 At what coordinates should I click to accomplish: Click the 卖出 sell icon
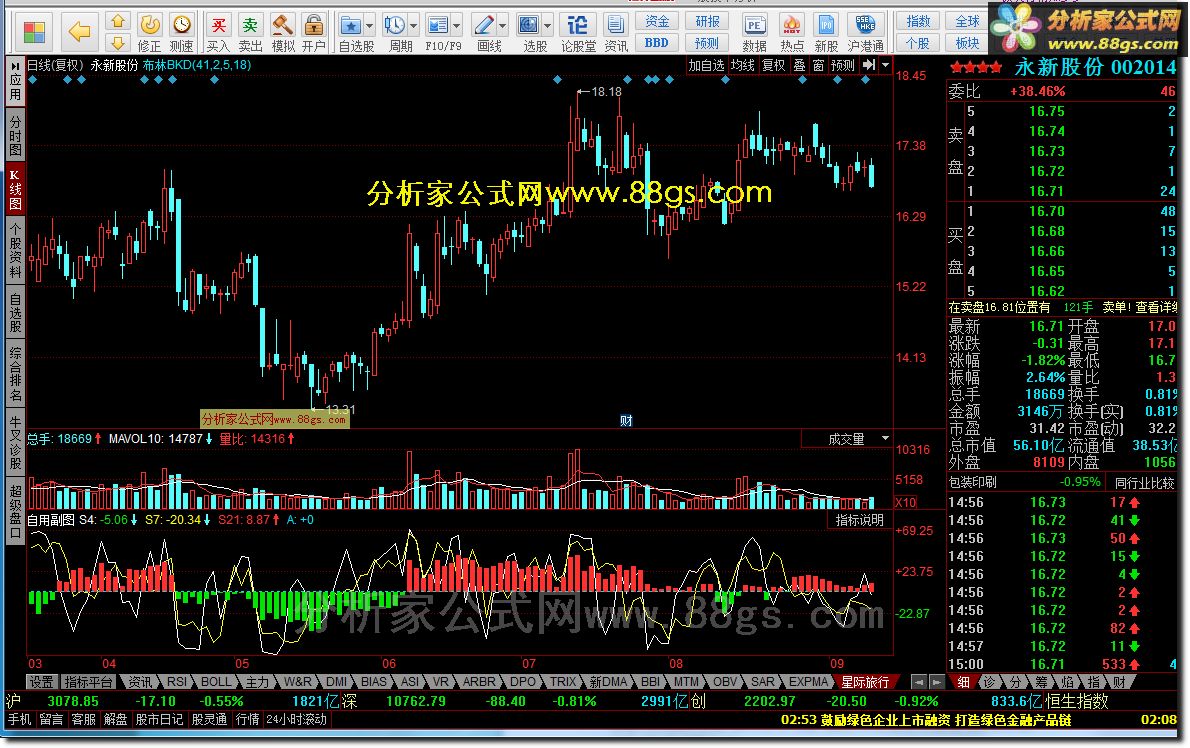coord(250,33)
